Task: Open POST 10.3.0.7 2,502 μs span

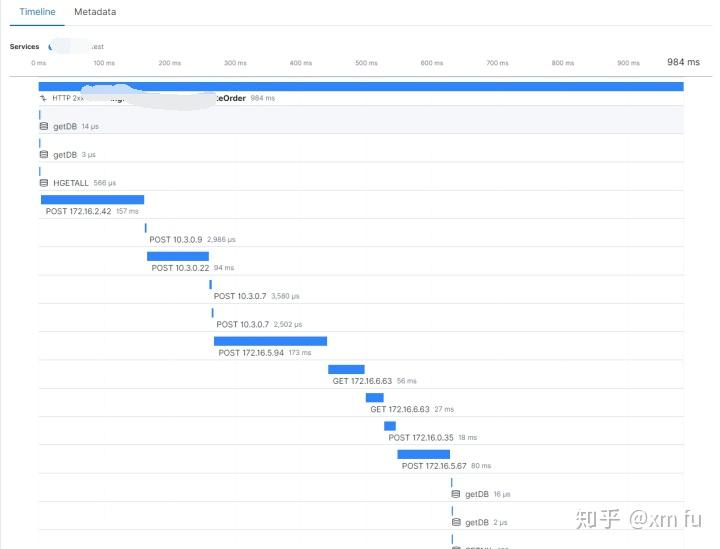Action: [241, 324]
